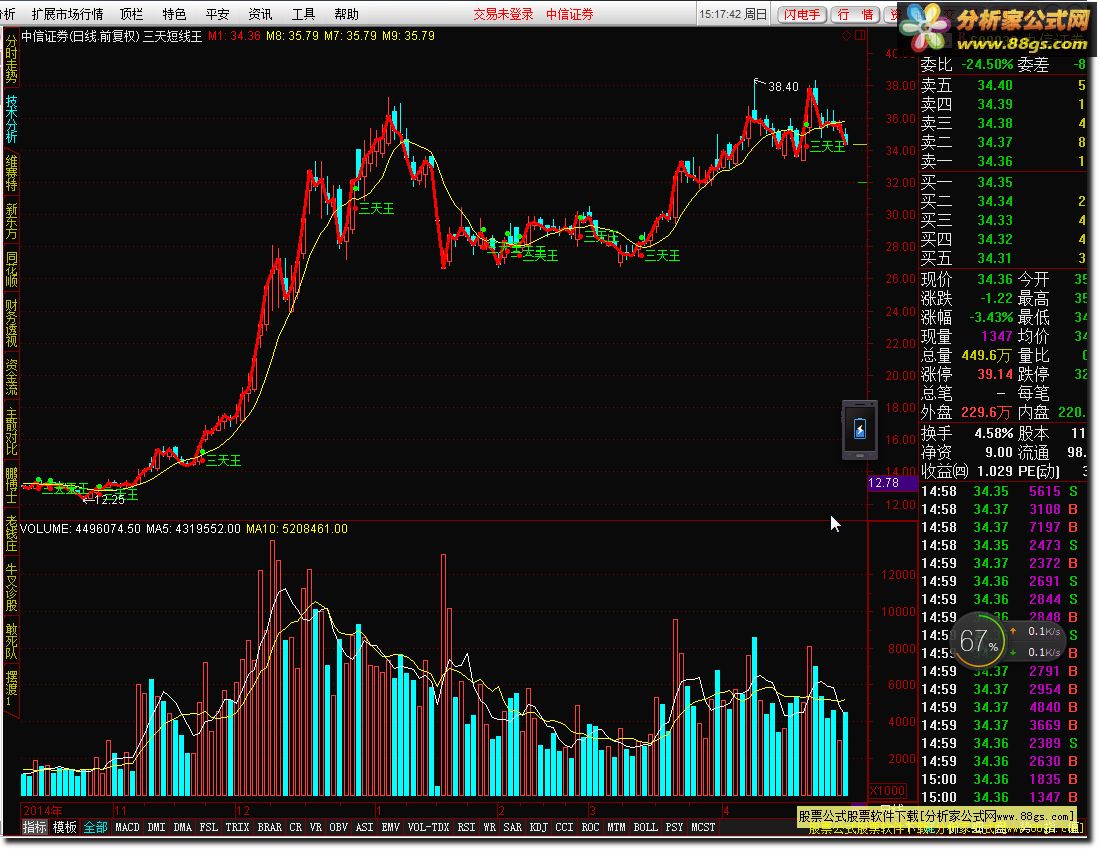Open the 帮助 menu
This screenshot has height=849, width=1099.
[346, 14]
